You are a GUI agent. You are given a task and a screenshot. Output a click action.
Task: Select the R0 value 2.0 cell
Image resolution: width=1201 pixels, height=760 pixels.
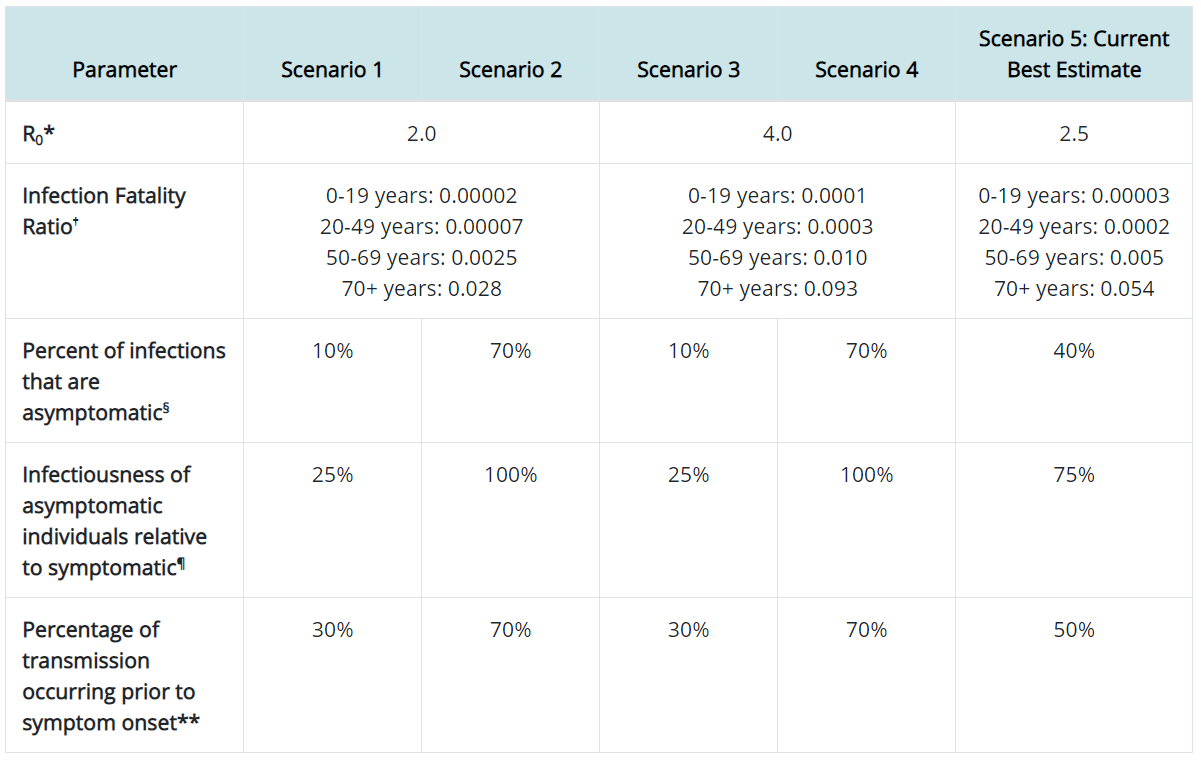(421, 133)
